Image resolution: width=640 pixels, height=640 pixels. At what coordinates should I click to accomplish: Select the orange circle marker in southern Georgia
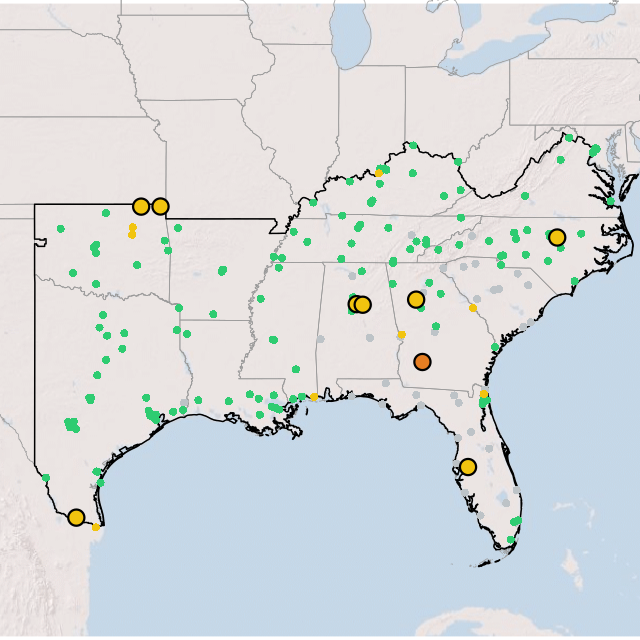[x=422, y=362]
